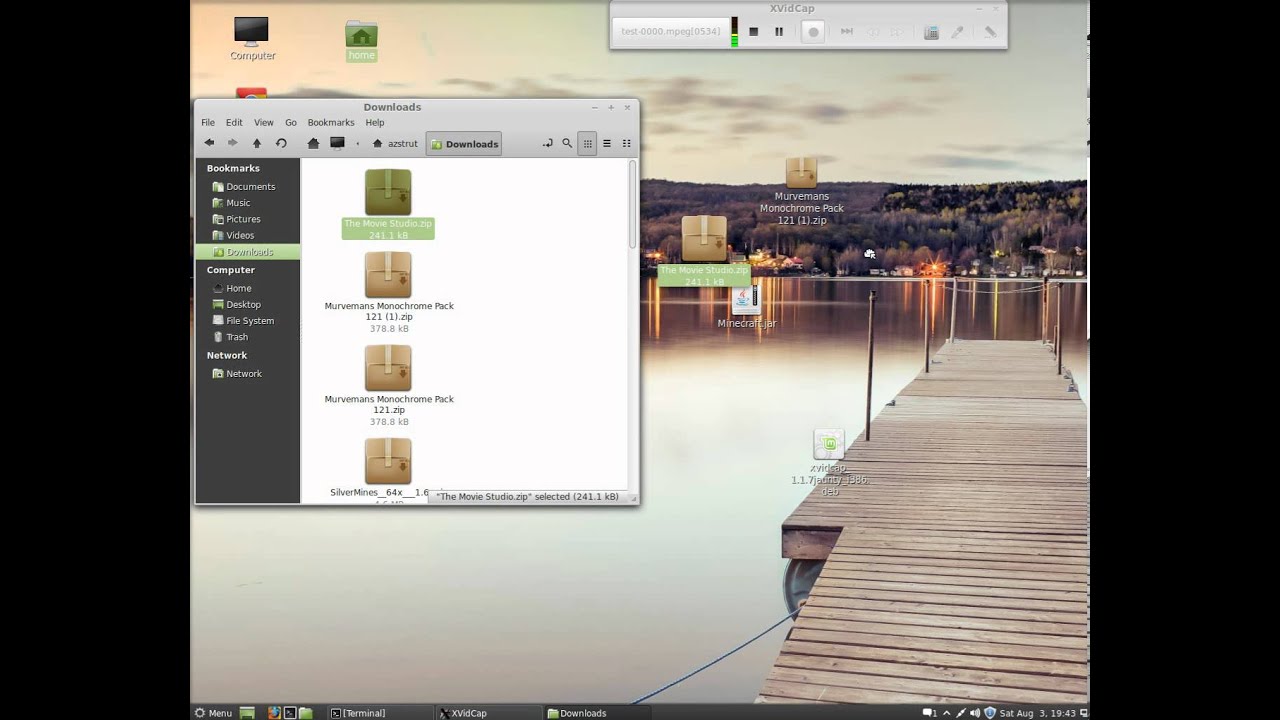Switch to list view

point(607,143)
